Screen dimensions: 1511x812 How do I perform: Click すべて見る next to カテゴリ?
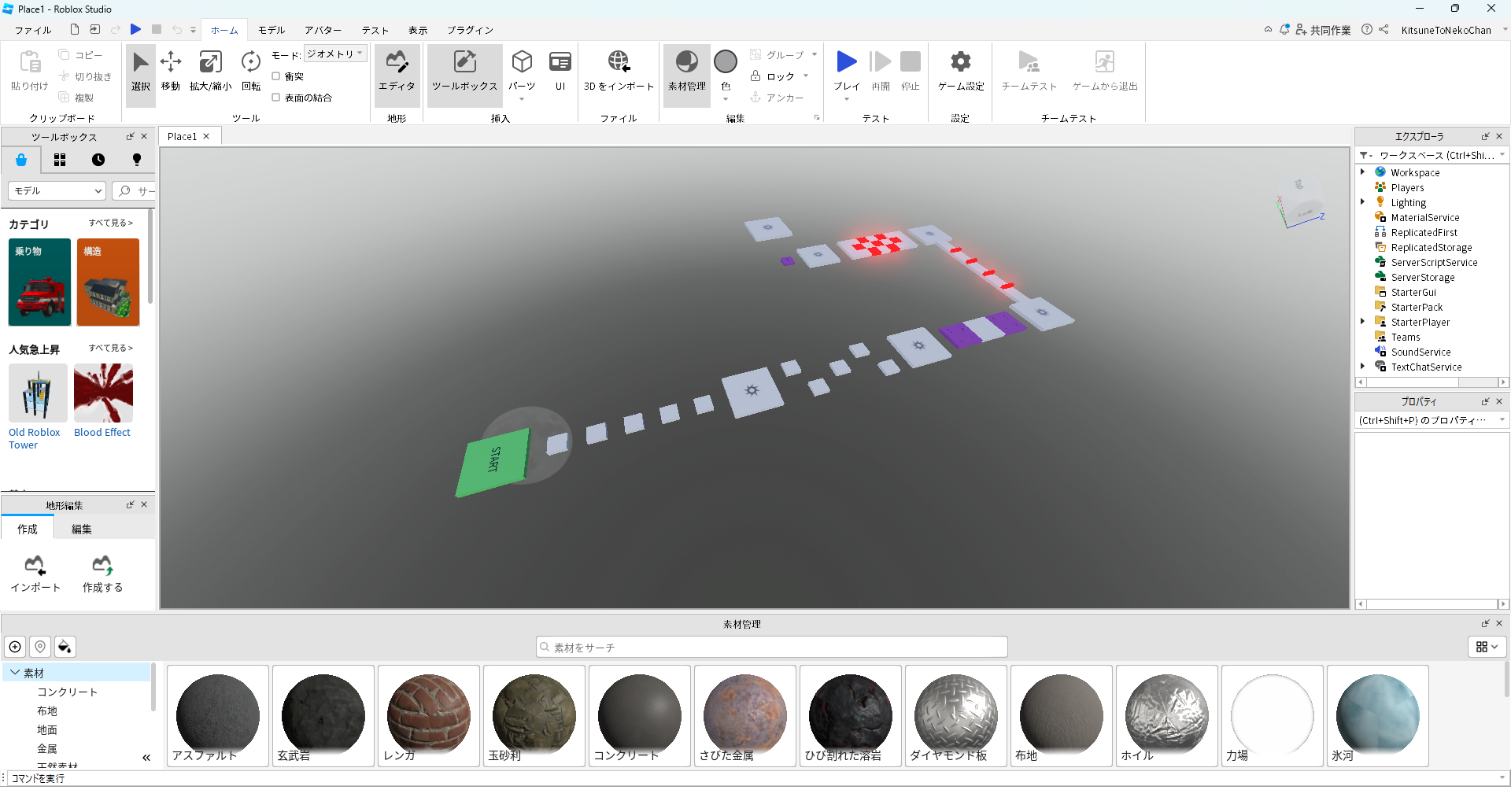point(111,223)
